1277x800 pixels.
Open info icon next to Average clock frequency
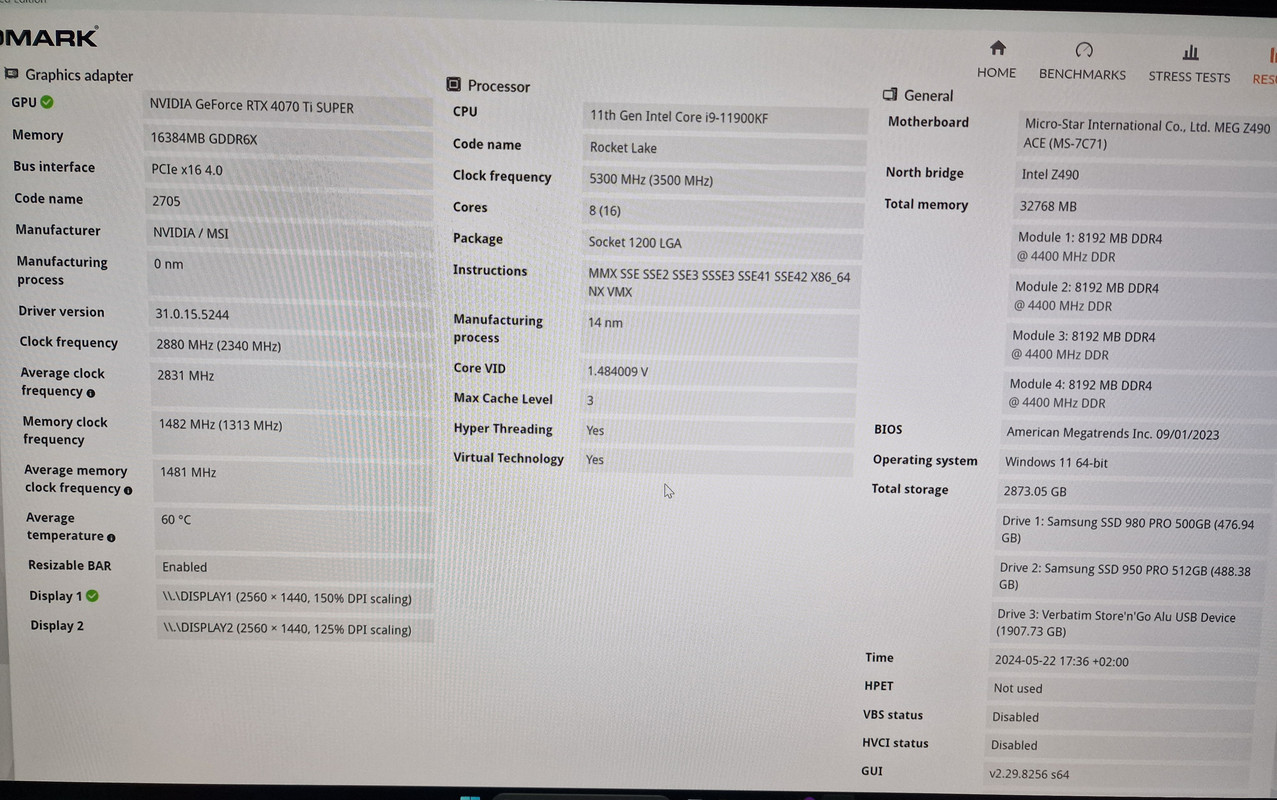pyautogui.click(x=91, y=393)
